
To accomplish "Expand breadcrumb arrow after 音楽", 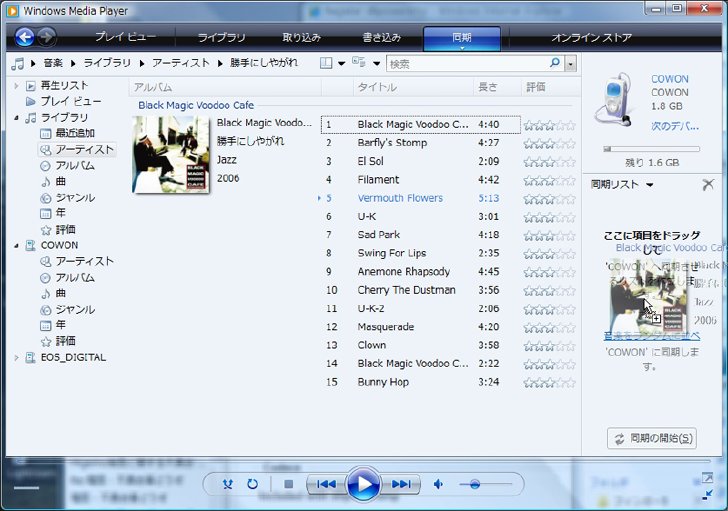I will (x=73, y=63).
